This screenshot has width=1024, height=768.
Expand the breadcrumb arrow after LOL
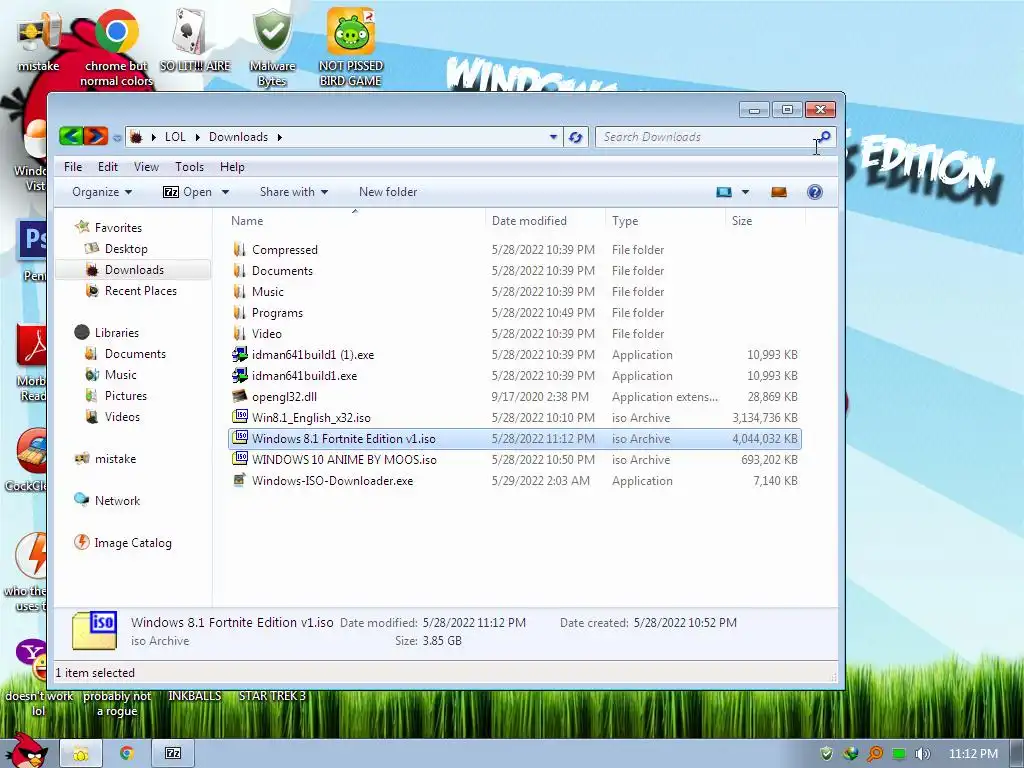coord(197,137)
